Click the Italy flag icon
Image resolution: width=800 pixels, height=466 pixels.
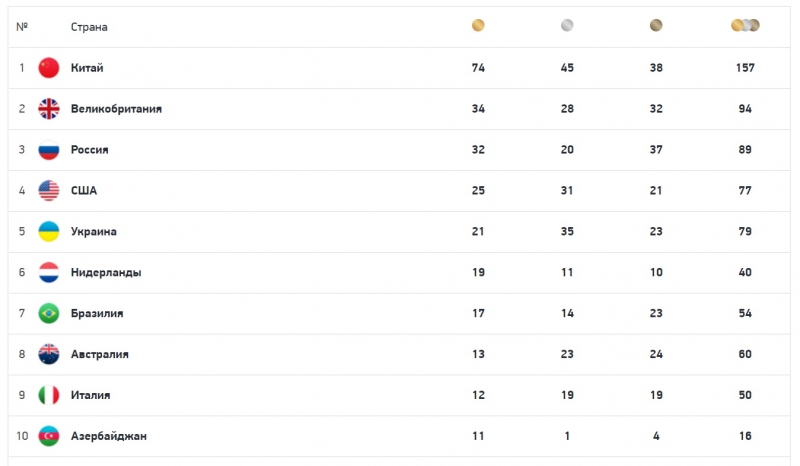pos(49,396)
